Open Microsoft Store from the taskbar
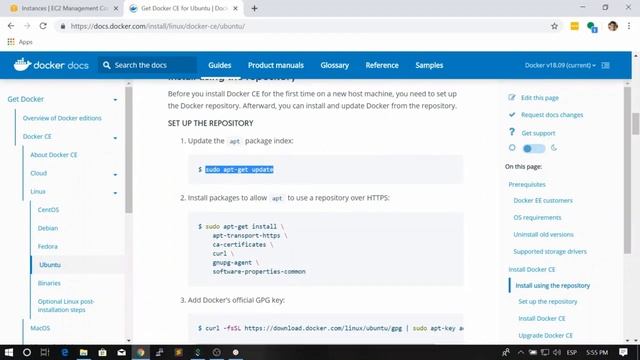The height and width of the screenshot is (360, 640). pos(102,352)
